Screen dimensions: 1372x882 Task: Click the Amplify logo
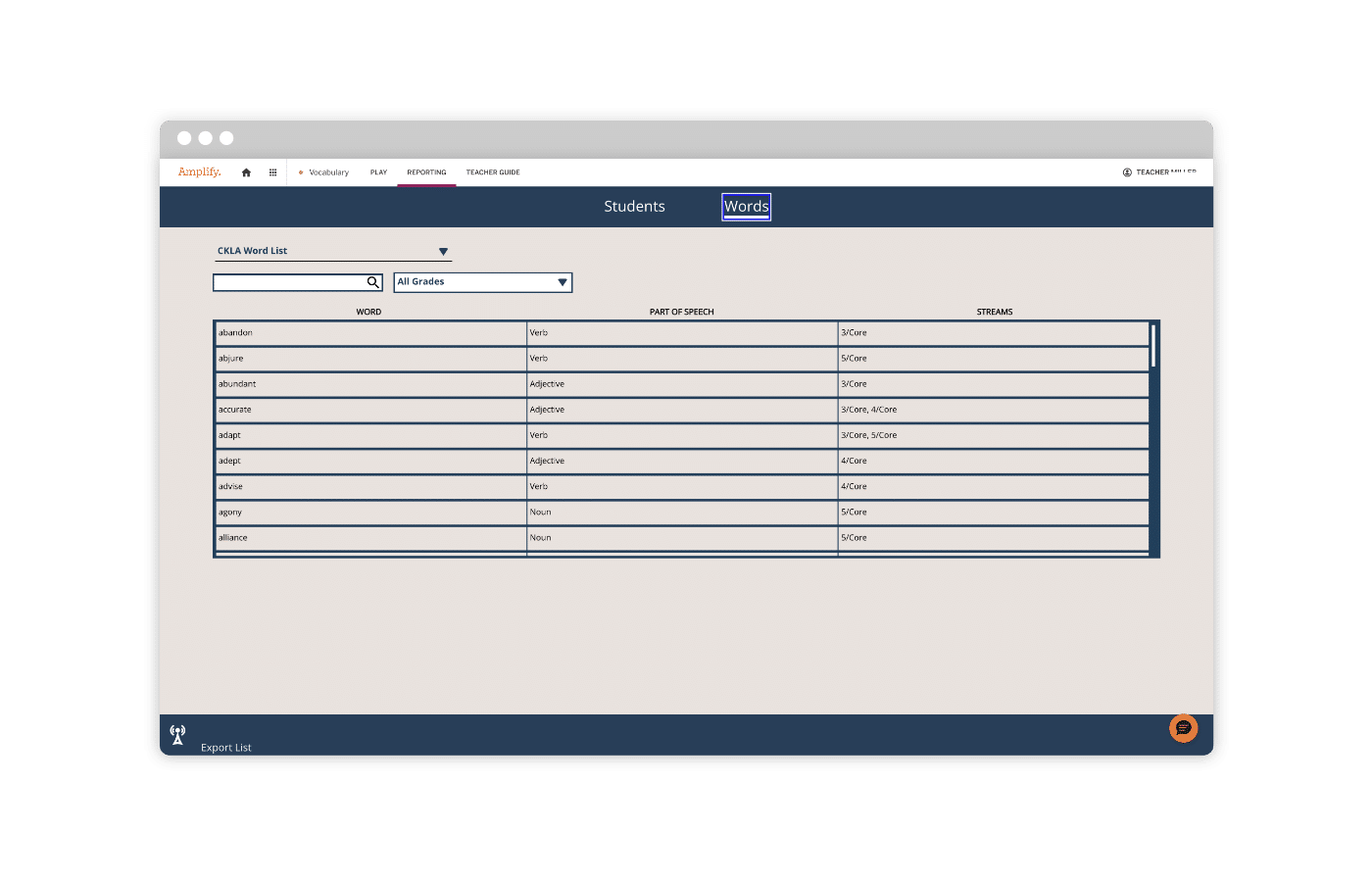point(199,172)
